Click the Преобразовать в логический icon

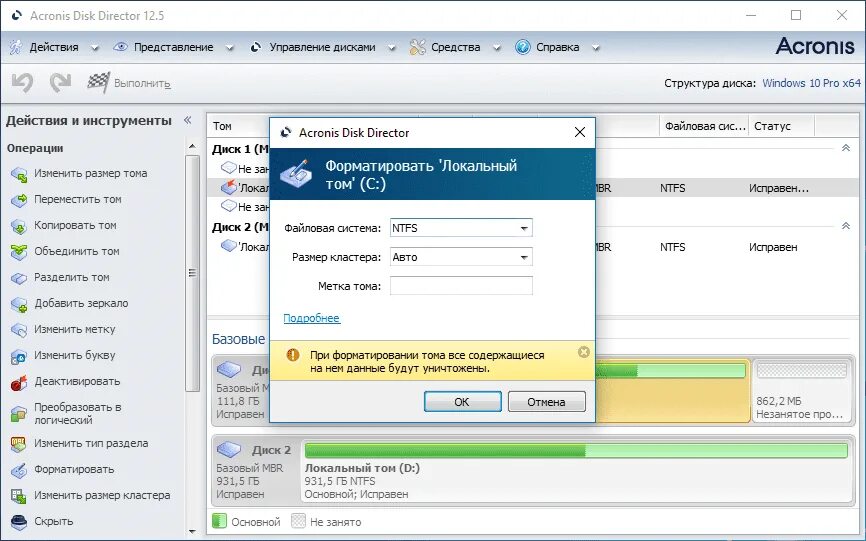tap(19, 413)
